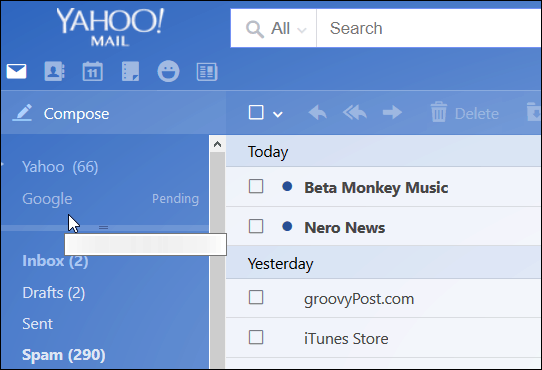Click the search magnifier icon
The width and height of the screenshot is (542, 370).
coord(255,29)
